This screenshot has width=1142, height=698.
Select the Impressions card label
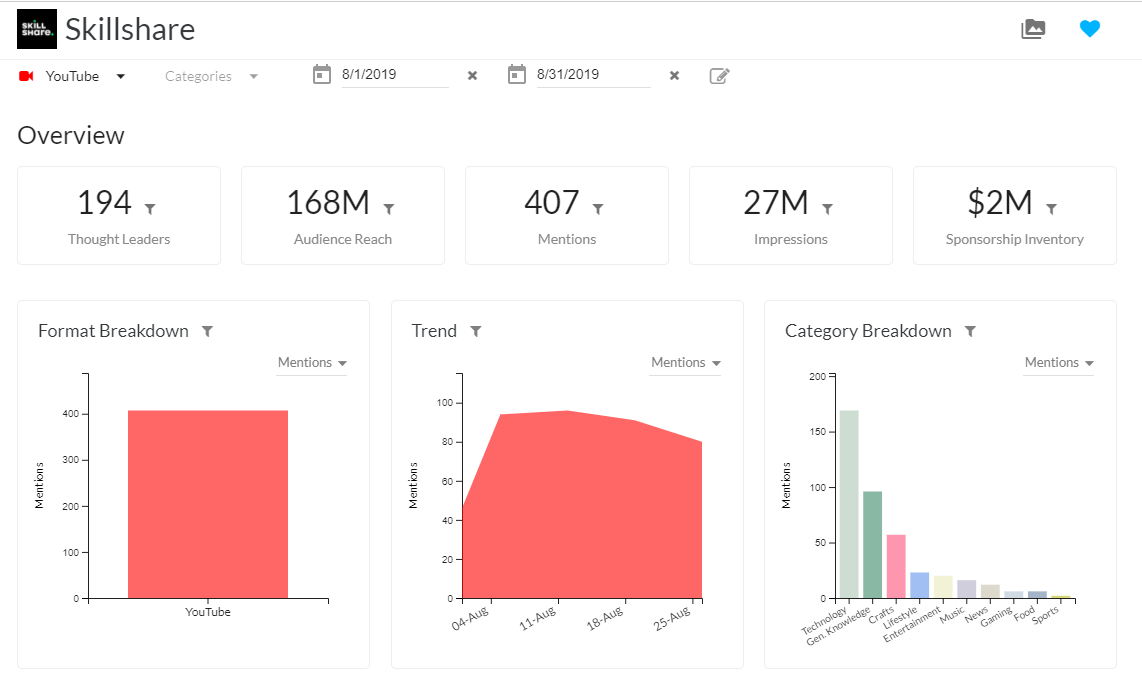[x=791, y=239]
